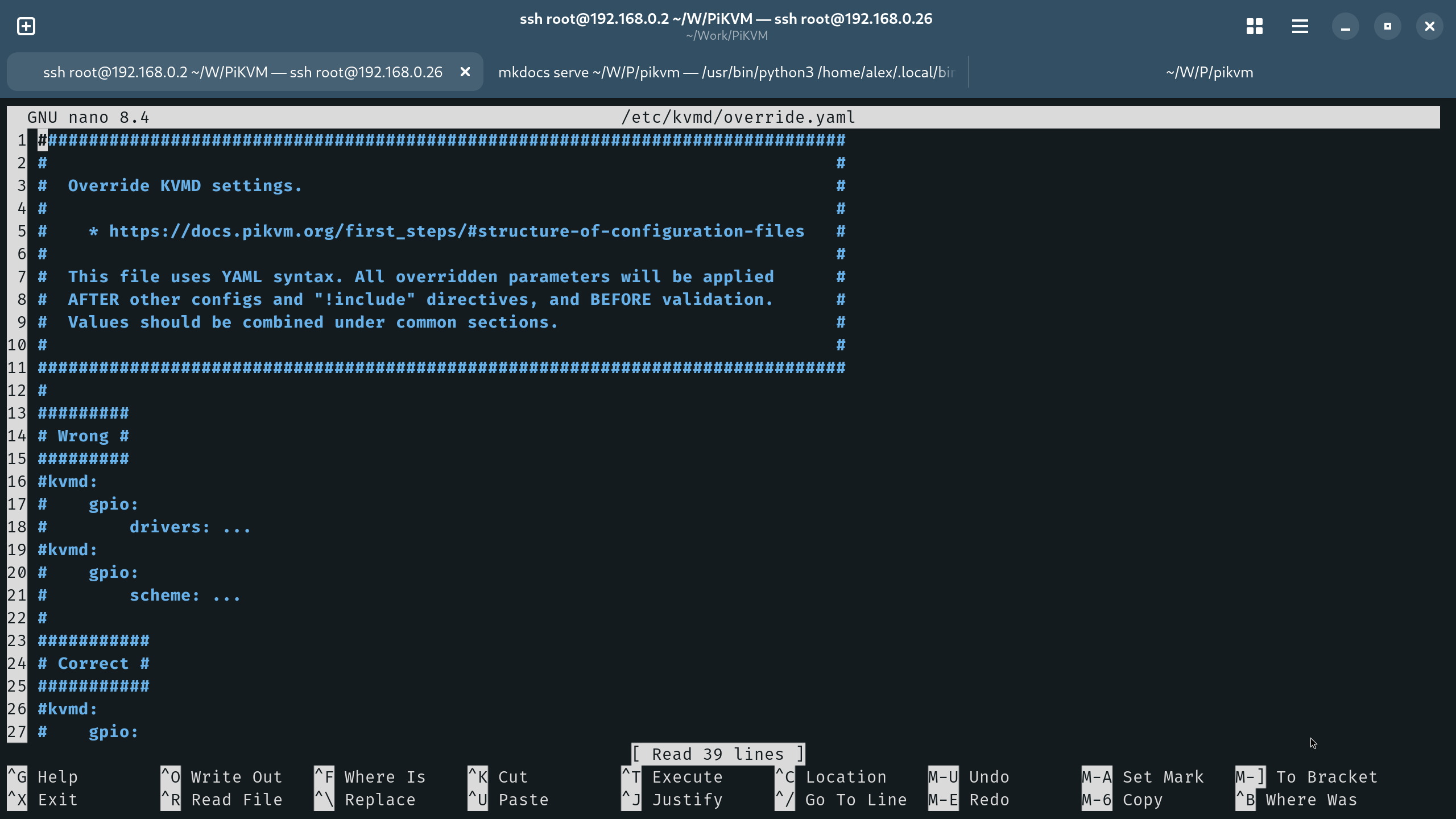This screenshot has width=1456, height=819.
Task: Show the tab overview grid
Action: [x=1254, y=26]
